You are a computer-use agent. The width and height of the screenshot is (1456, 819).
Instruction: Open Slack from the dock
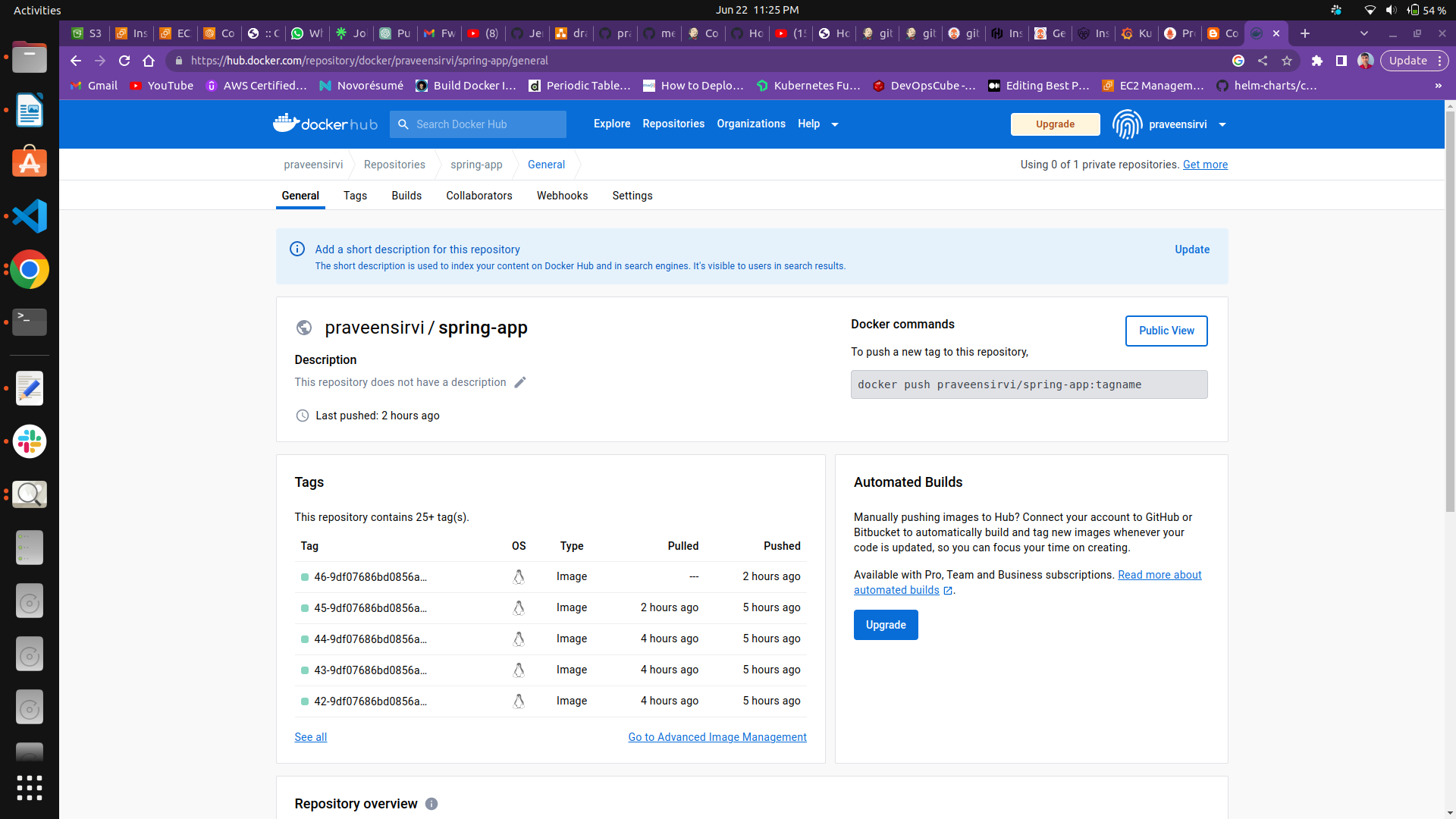(30, 441)
